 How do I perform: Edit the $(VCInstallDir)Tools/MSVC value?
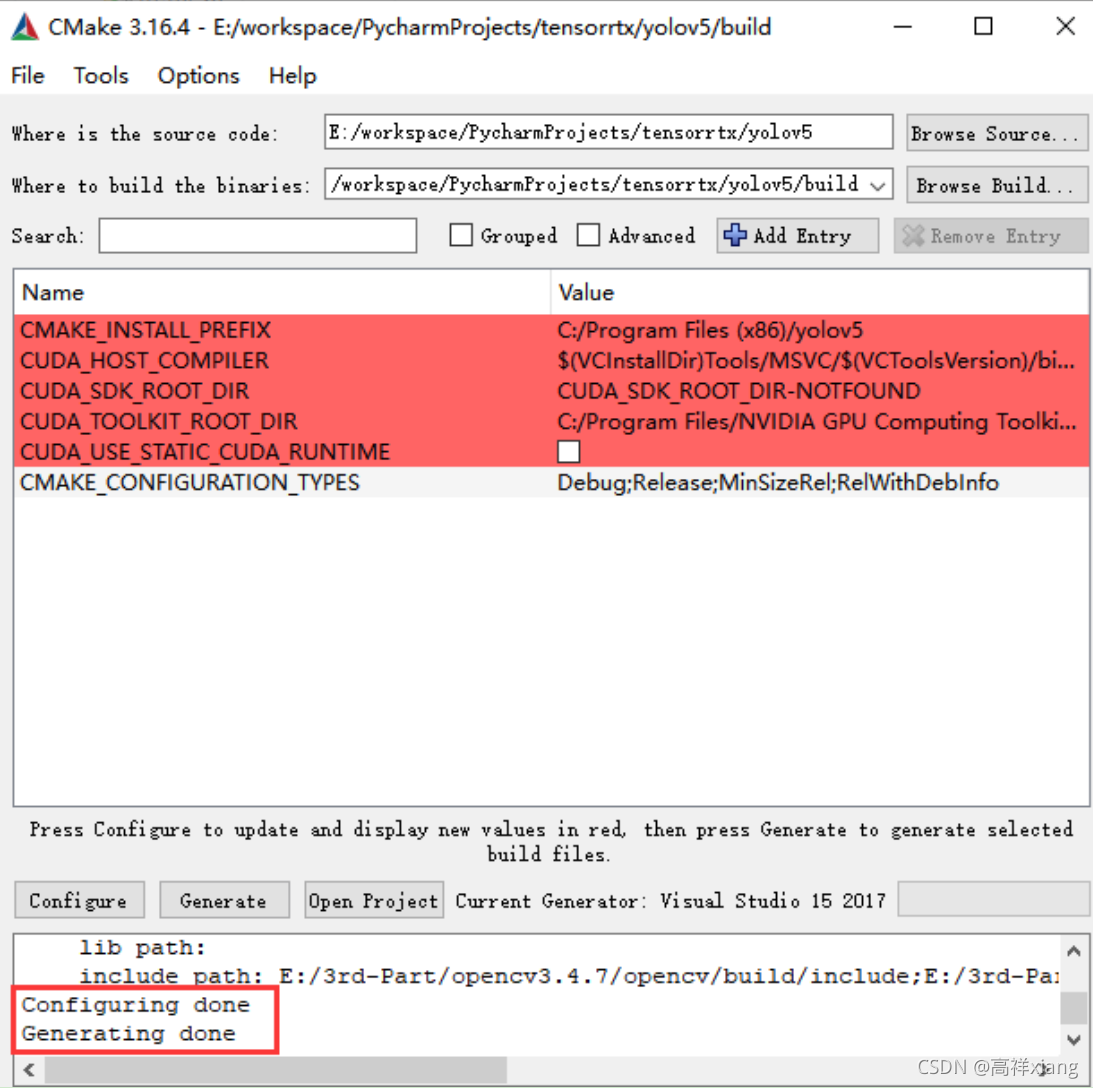(816, 360)
